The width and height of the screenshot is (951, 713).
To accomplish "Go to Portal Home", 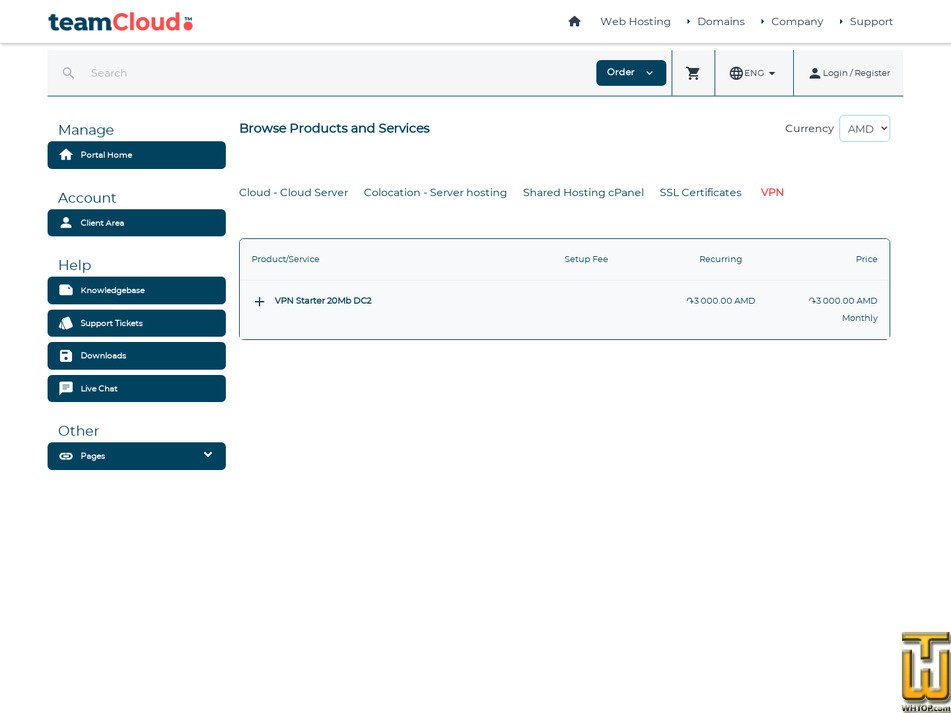I will pos(136,155).
